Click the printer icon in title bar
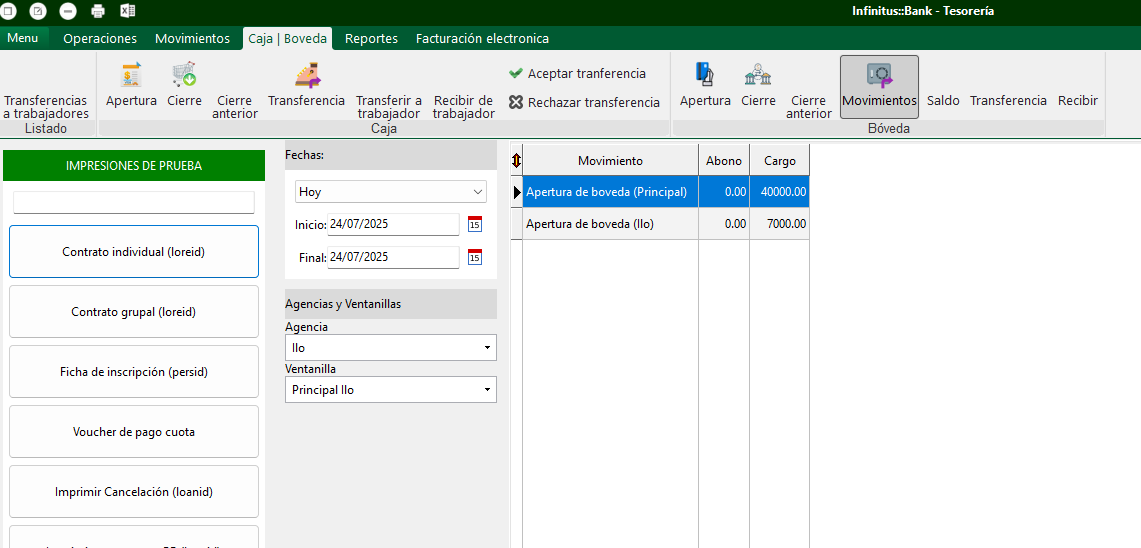Viewport: 1141px width, 548px height. tap(98, 11)
